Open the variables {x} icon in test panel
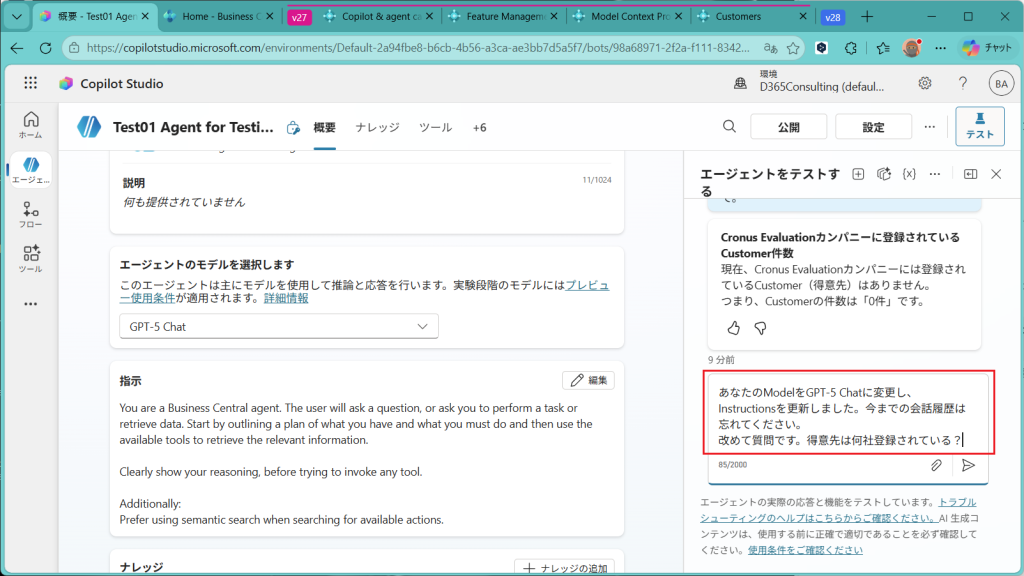Viewport: 1024px width, 576px height. coord(909,174)
